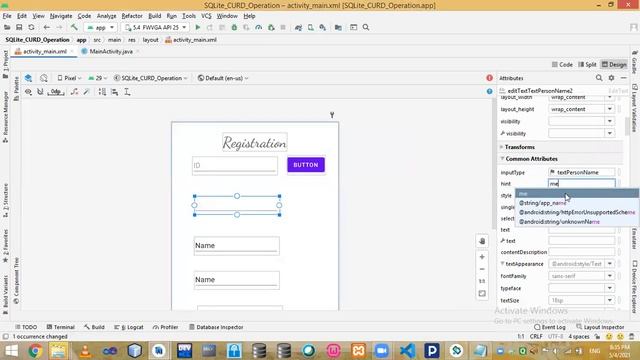Navigate back with the left arrow icon
The width and height of the screenshot is (640, 360).
point(47,27)
